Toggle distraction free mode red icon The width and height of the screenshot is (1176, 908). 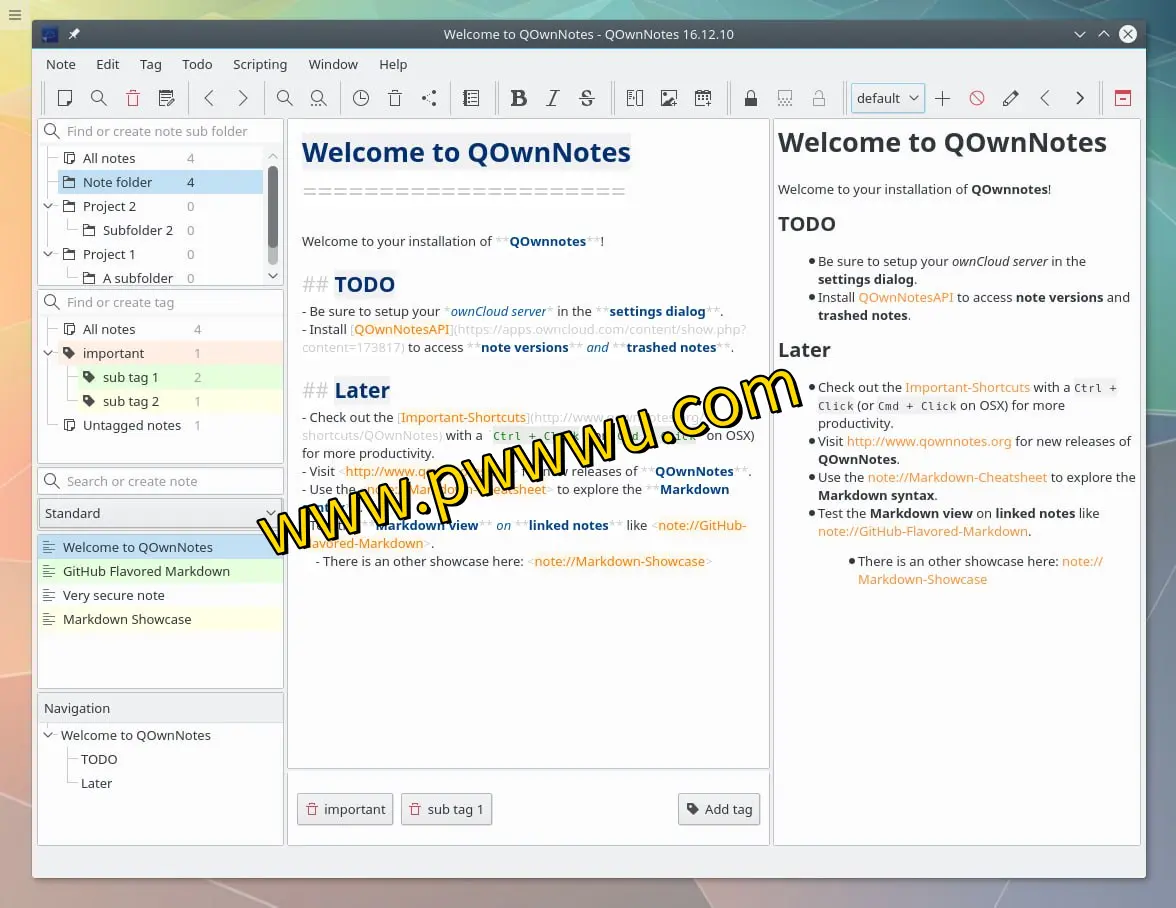(1122, 98)
